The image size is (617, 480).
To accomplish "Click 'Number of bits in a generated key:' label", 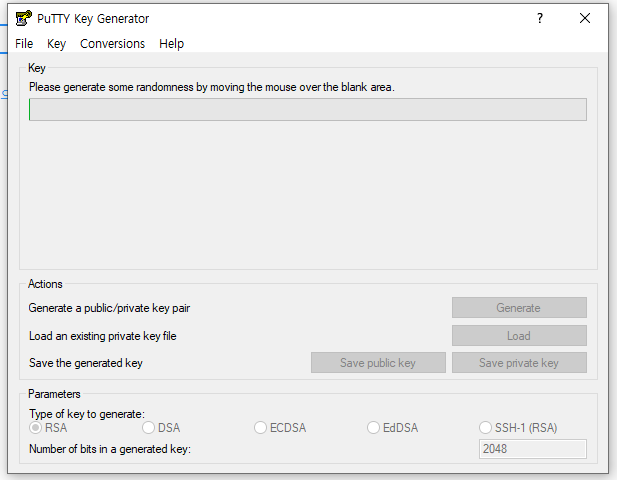I will tap(110, 449).
